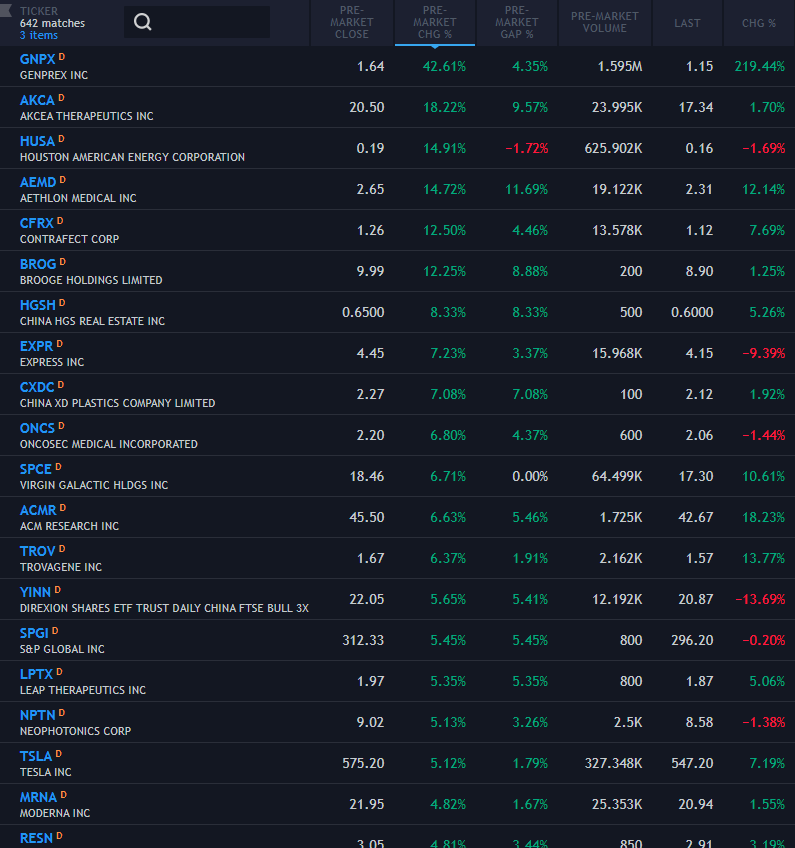Click ACMR last price 42.67
The image size is (795, 848).
[696, 518]
